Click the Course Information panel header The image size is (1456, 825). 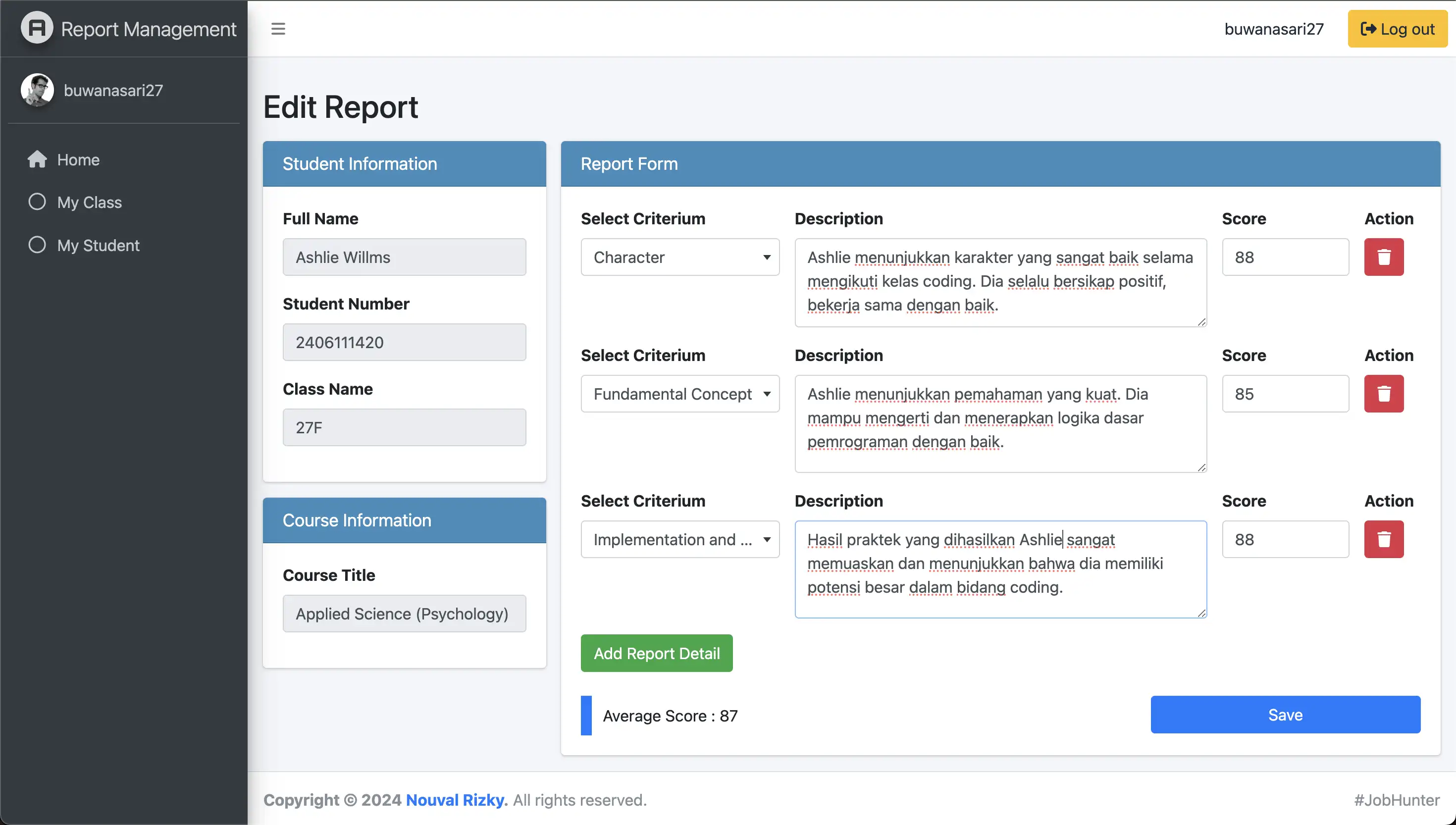(x=404, y=520)
